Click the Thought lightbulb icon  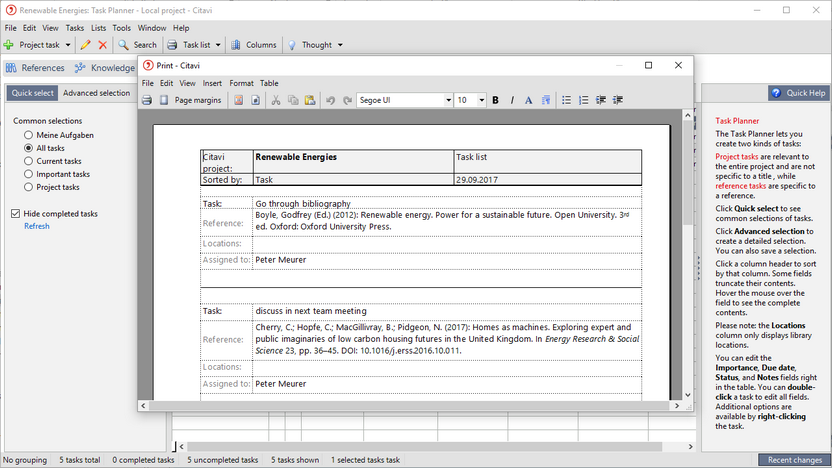pyautogui.click(x=292, y=45)
